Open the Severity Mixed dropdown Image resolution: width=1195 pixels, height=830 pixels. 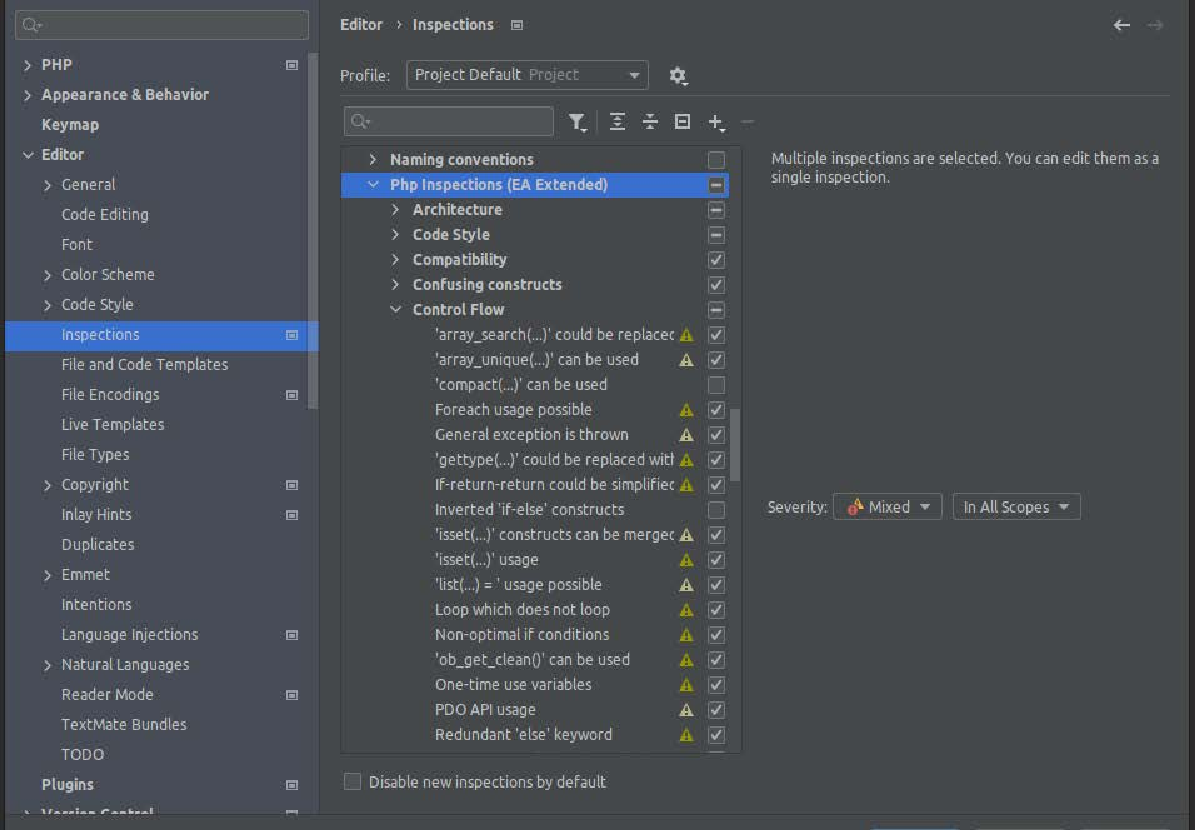click(888, 507)
